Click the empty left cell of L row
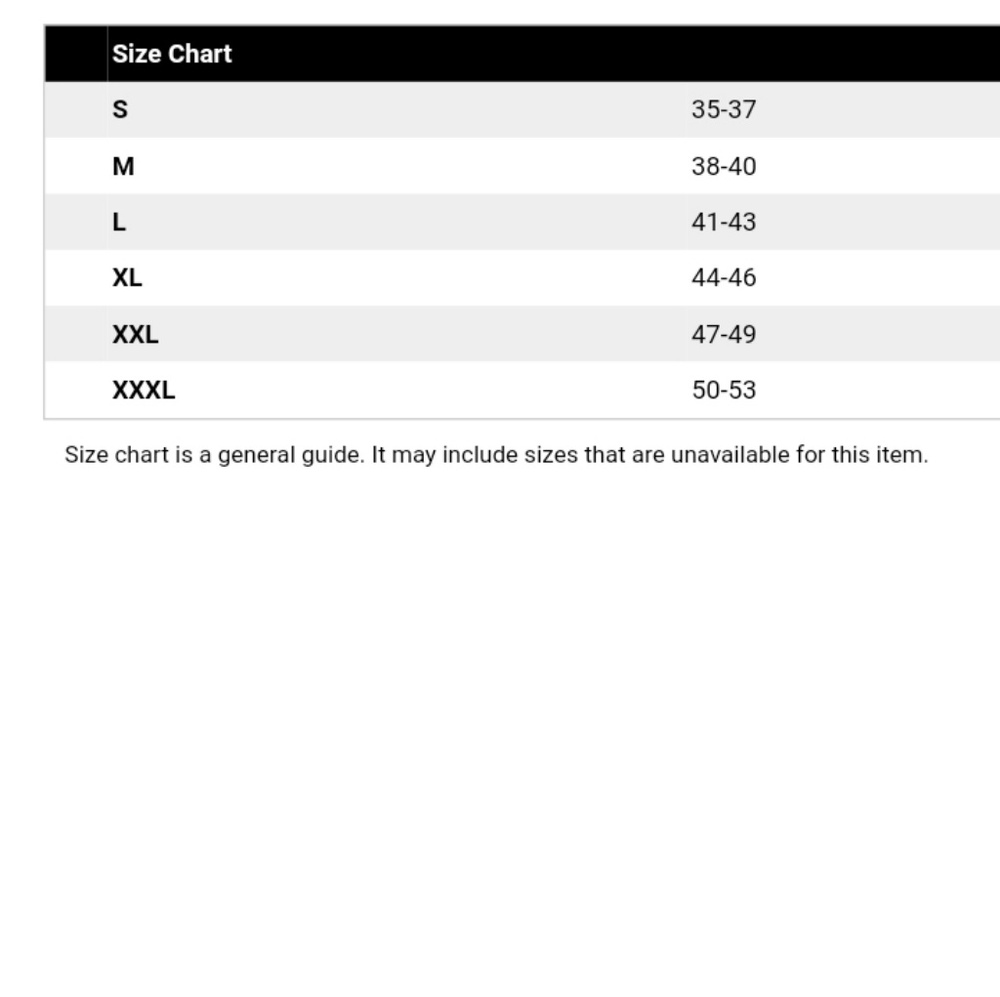 (77, 222)
